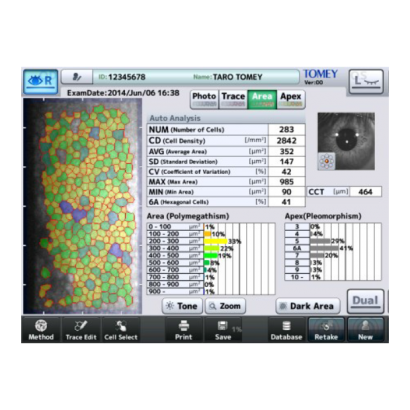The width and height of the screenshot is (410, 410).
Task: Open the Apex tab
Action: coord(291,99)
